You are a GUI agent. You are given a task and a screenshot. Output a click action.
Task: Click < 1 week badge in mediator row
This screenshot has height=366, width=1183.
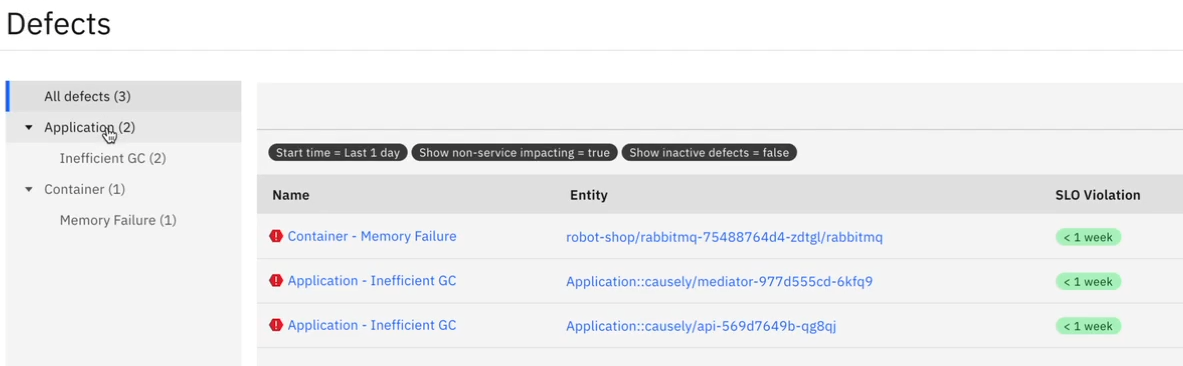[1088, 281]
